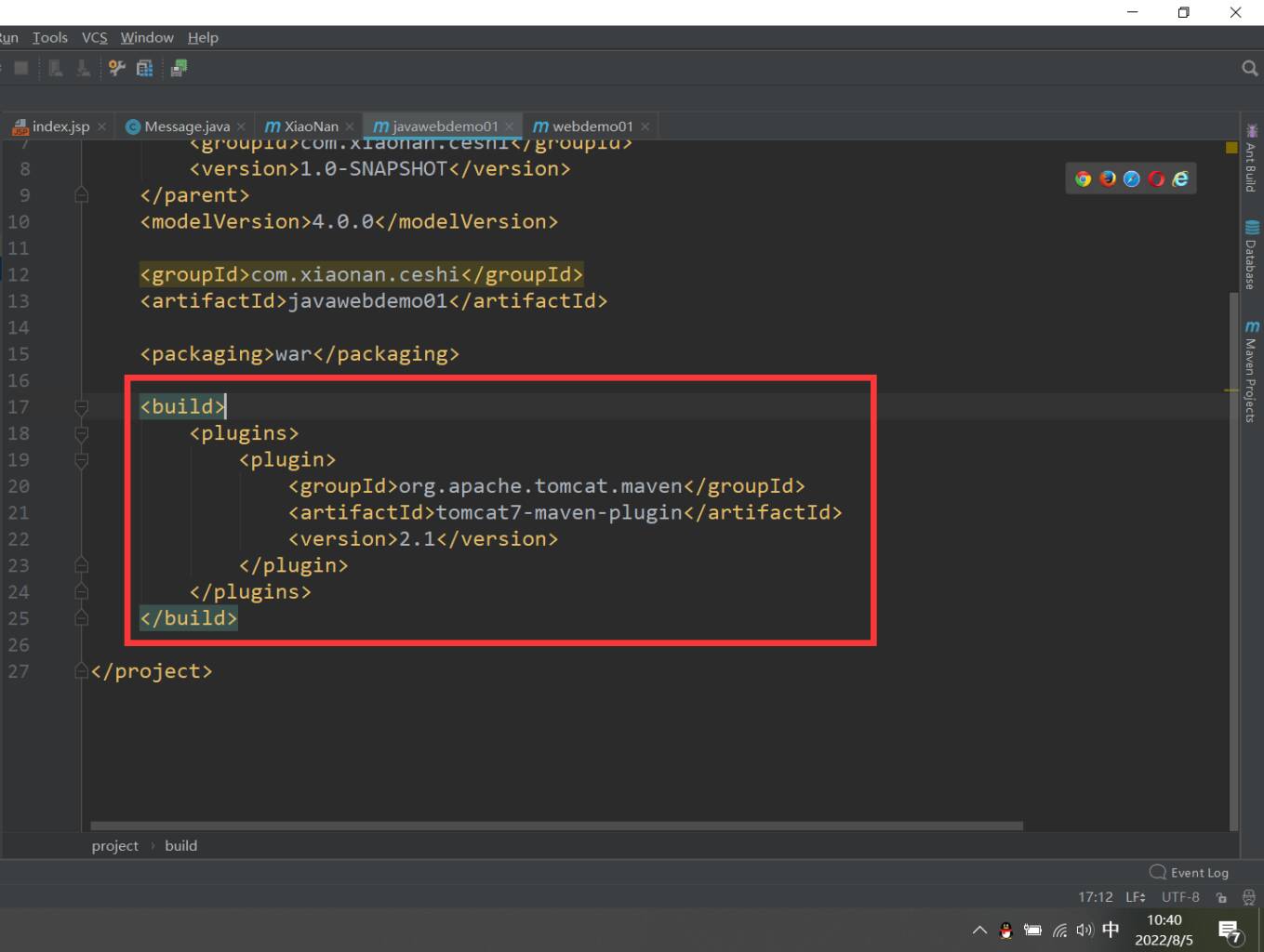Click the Stop square toolbar icon
The height and width of the screenshot is (952, 1264).
pos(21,68)
